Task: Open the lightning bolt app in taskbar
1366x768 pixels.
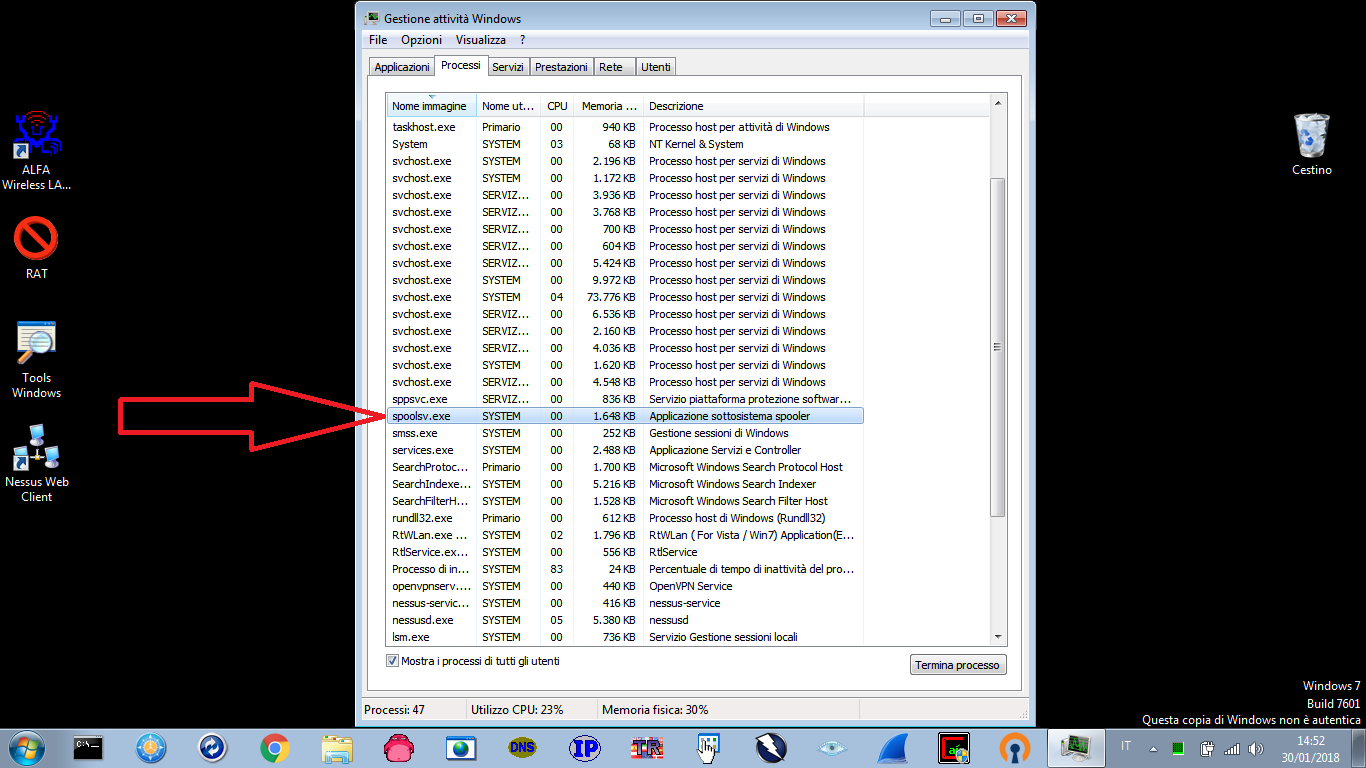Action: (770, 747)
